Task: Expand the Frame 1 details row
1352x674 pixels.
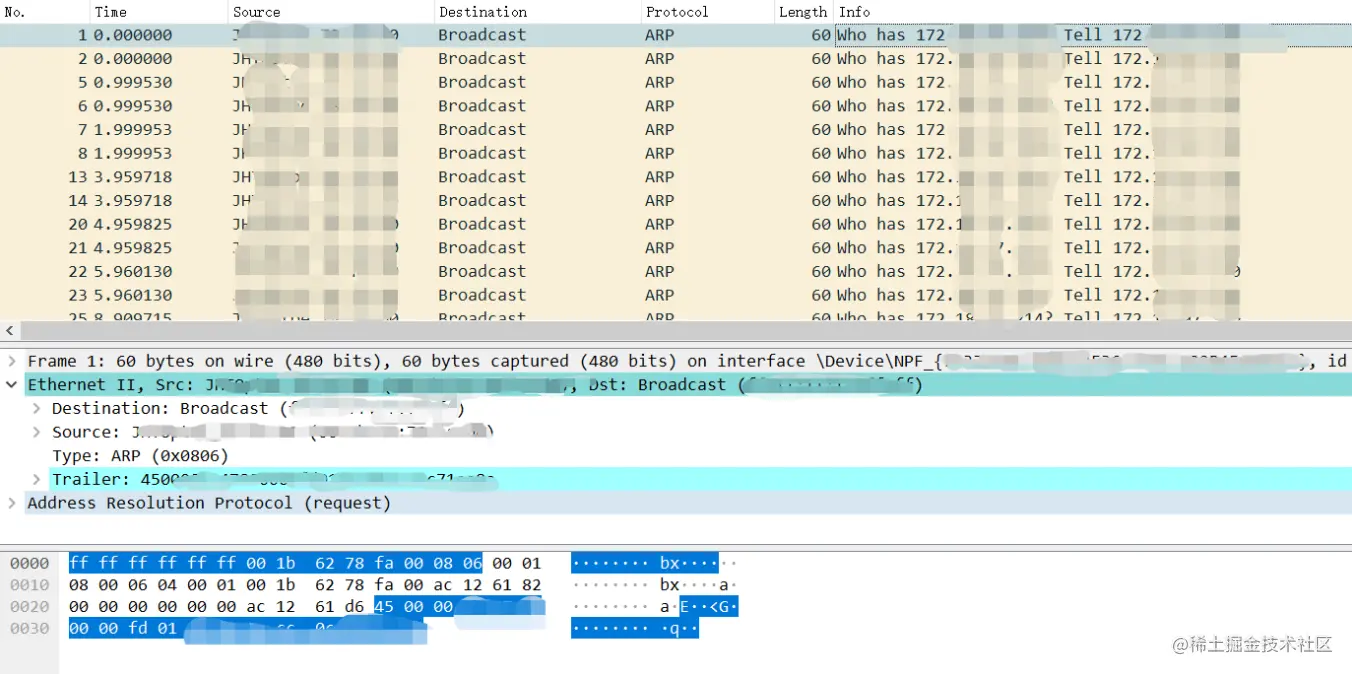Action: pos(12,361)
